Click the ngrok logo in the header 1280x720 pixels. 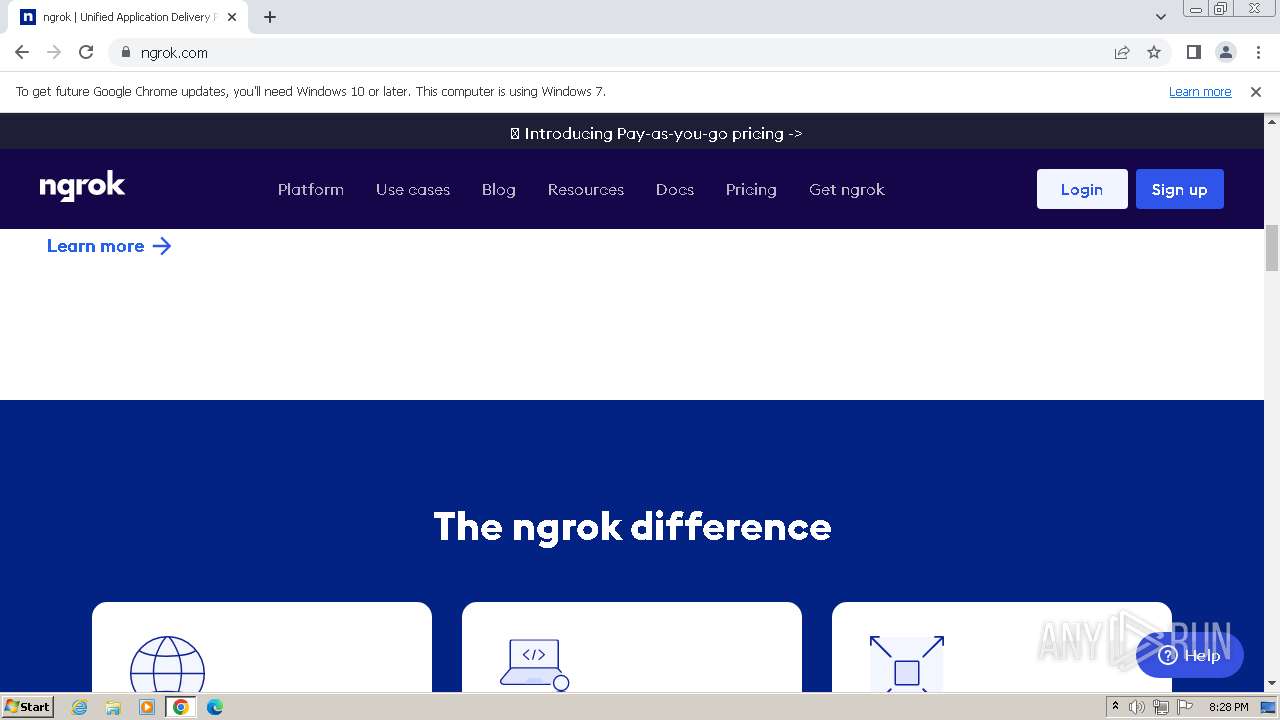tap(82, 187)
